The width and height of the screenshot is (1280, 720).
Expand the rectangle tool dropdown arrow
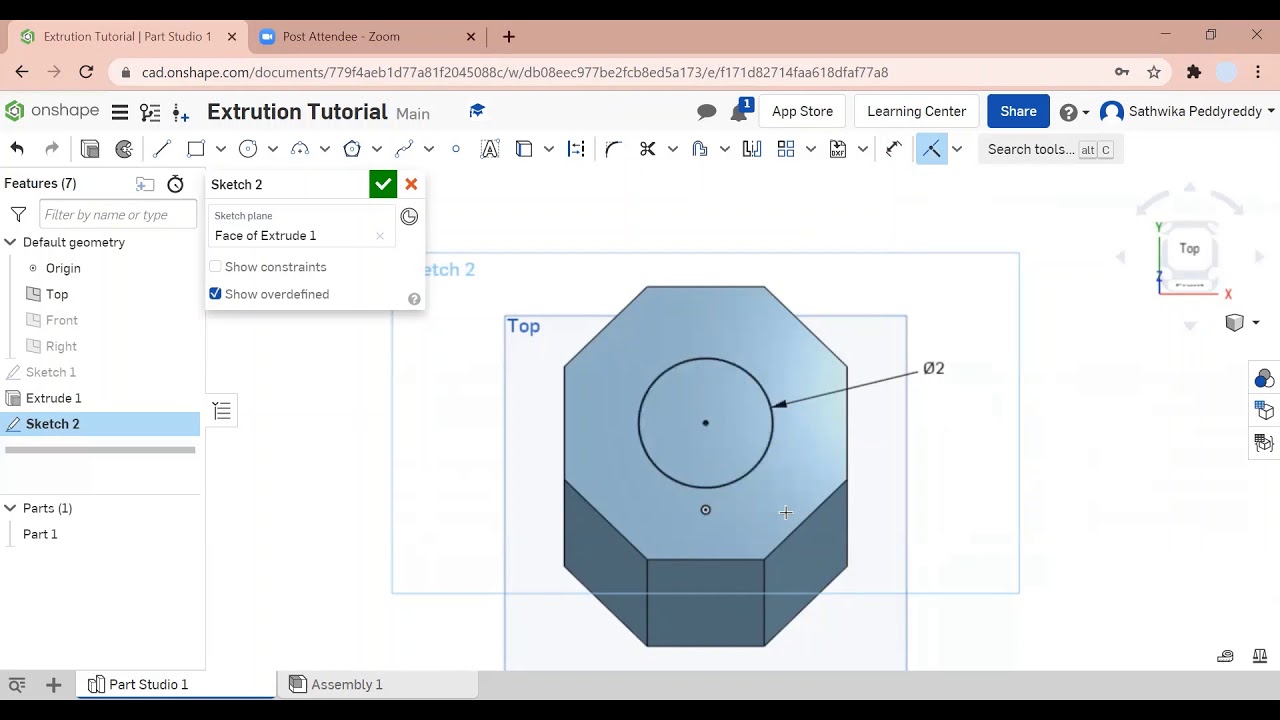tap(221, 149)
